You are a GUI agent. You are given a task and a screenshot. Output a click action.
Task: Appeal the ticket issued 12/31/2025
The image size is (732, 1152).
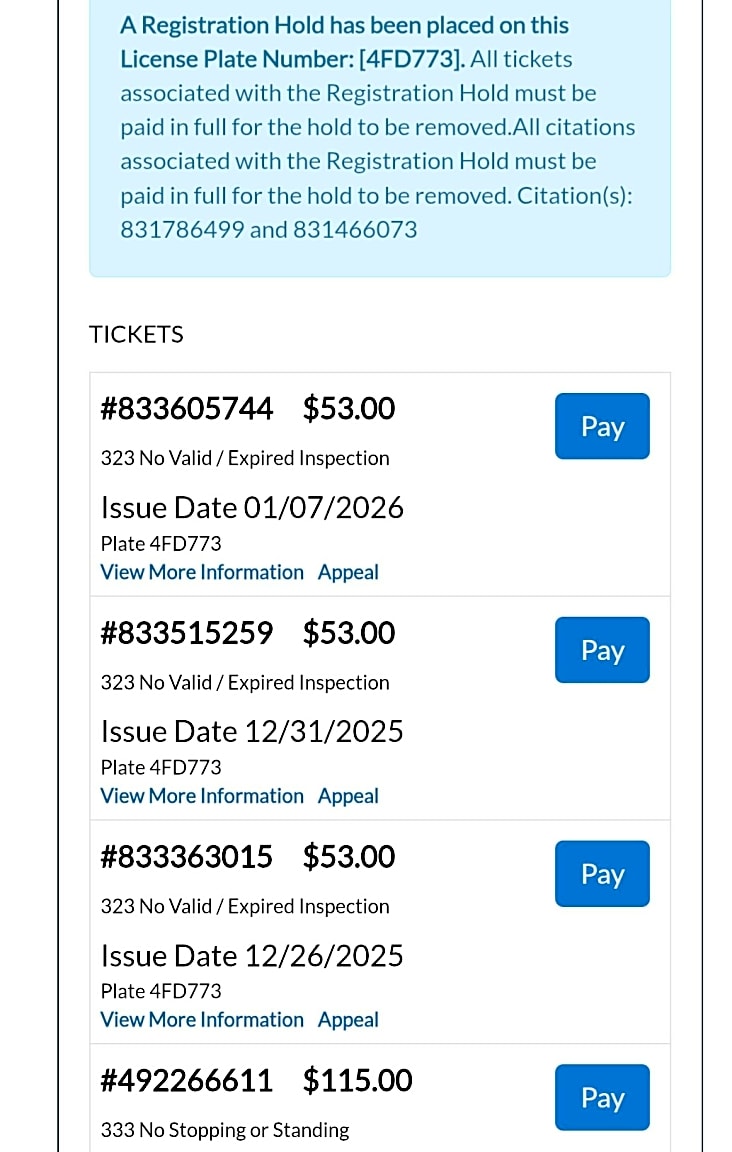tap(348, 797)
